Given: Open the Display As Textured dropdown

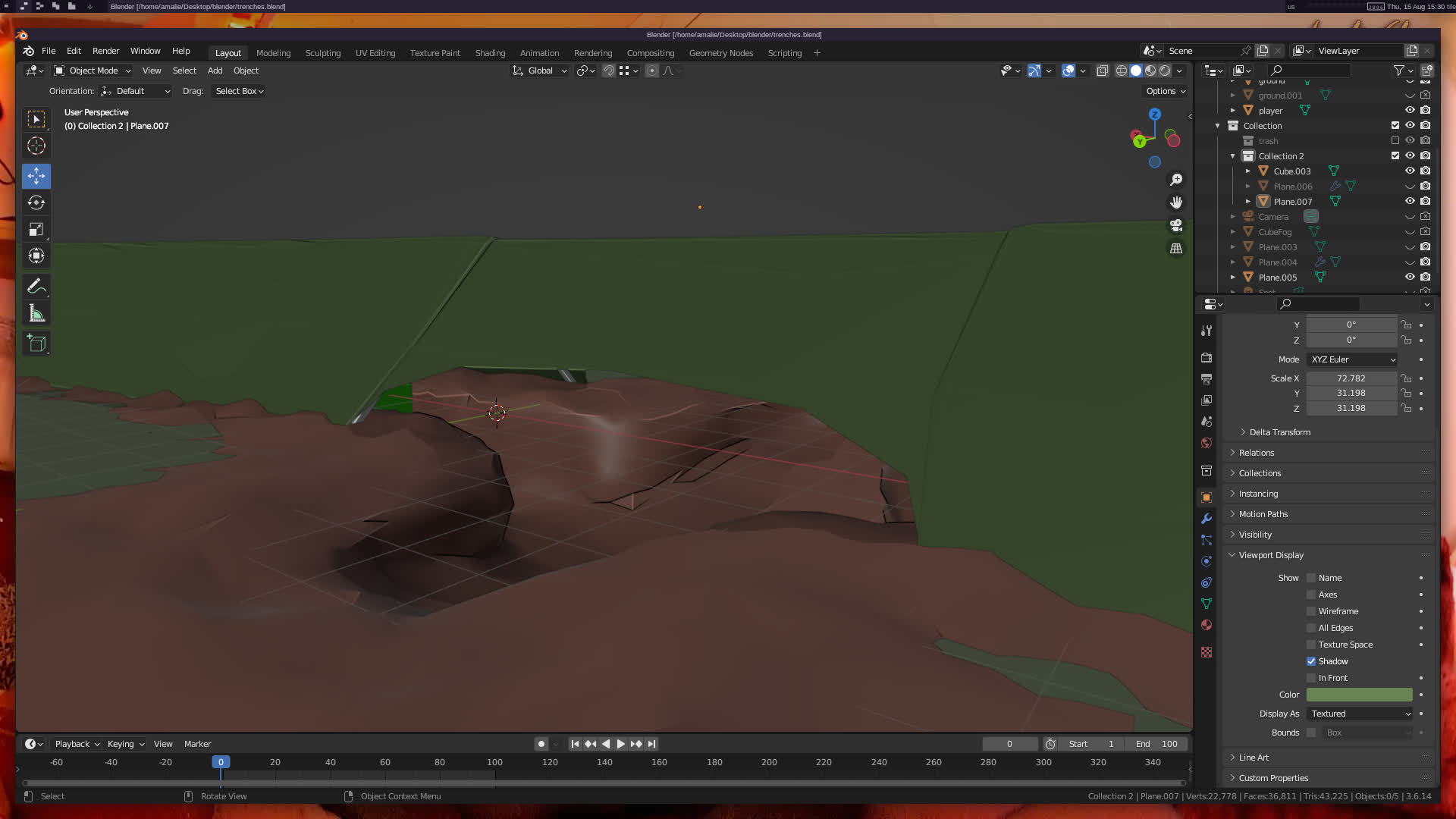Looking at the screenshot, I should (1360, 714).
